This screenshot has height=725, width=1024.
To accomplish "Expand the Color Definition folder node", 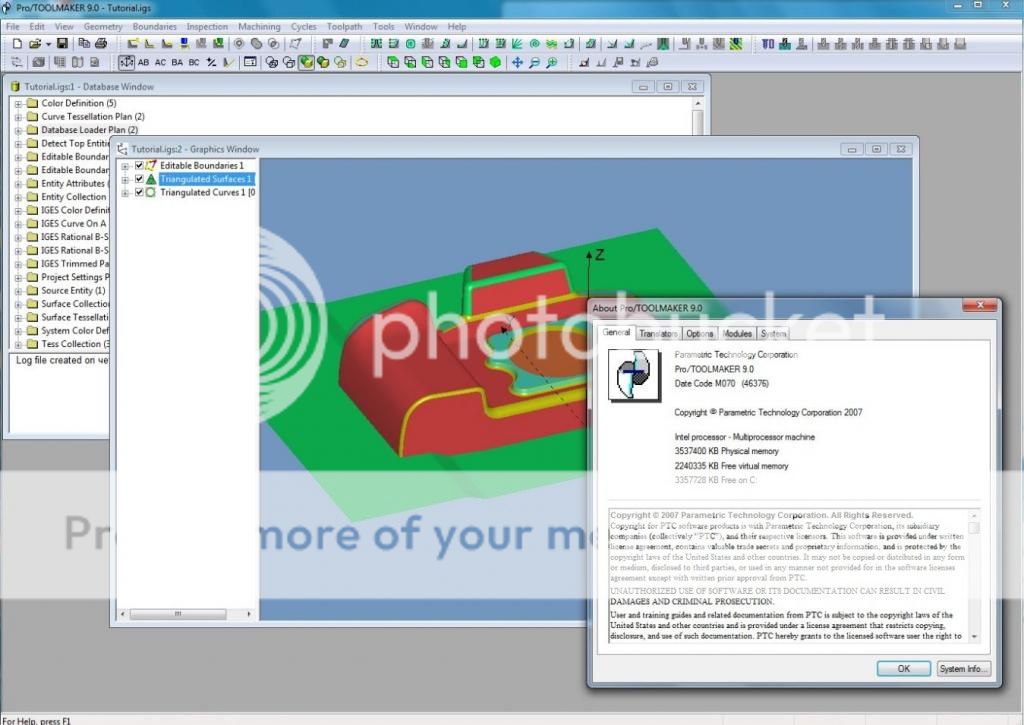I will point(18,103).
